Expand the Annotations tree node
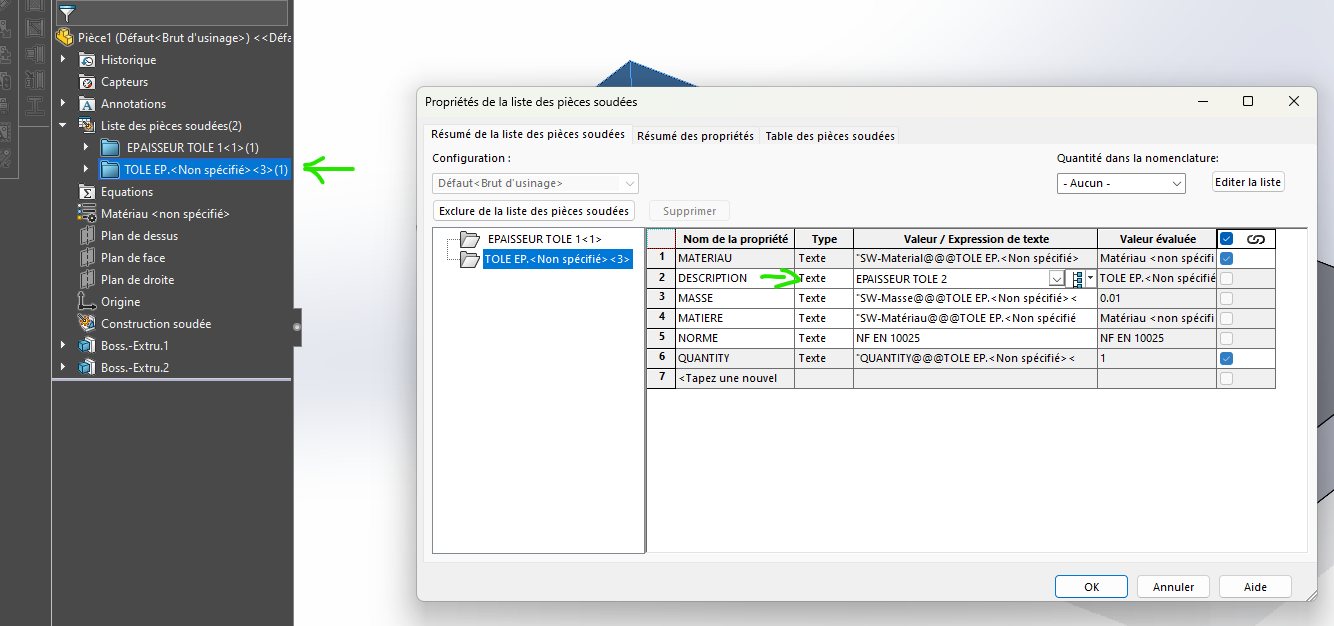This screenshot has height=626, width=1334. pos(63,104)
